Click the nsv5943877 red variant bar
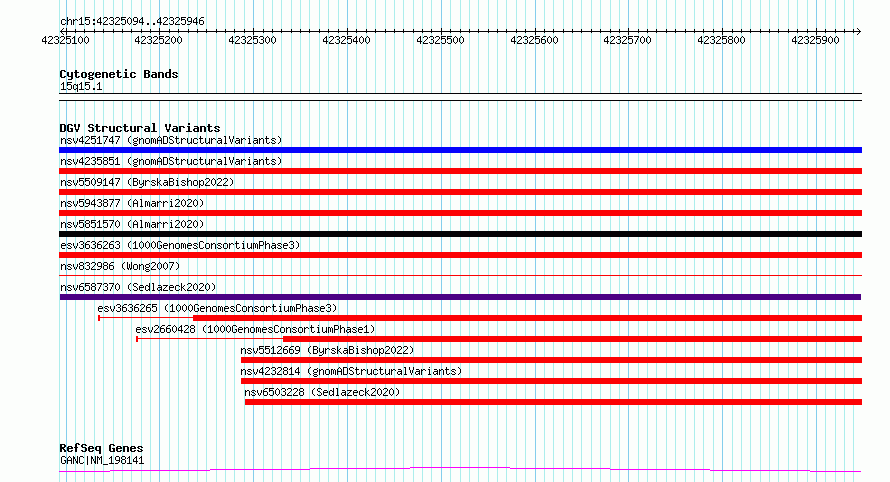 [x=460, y=213]
